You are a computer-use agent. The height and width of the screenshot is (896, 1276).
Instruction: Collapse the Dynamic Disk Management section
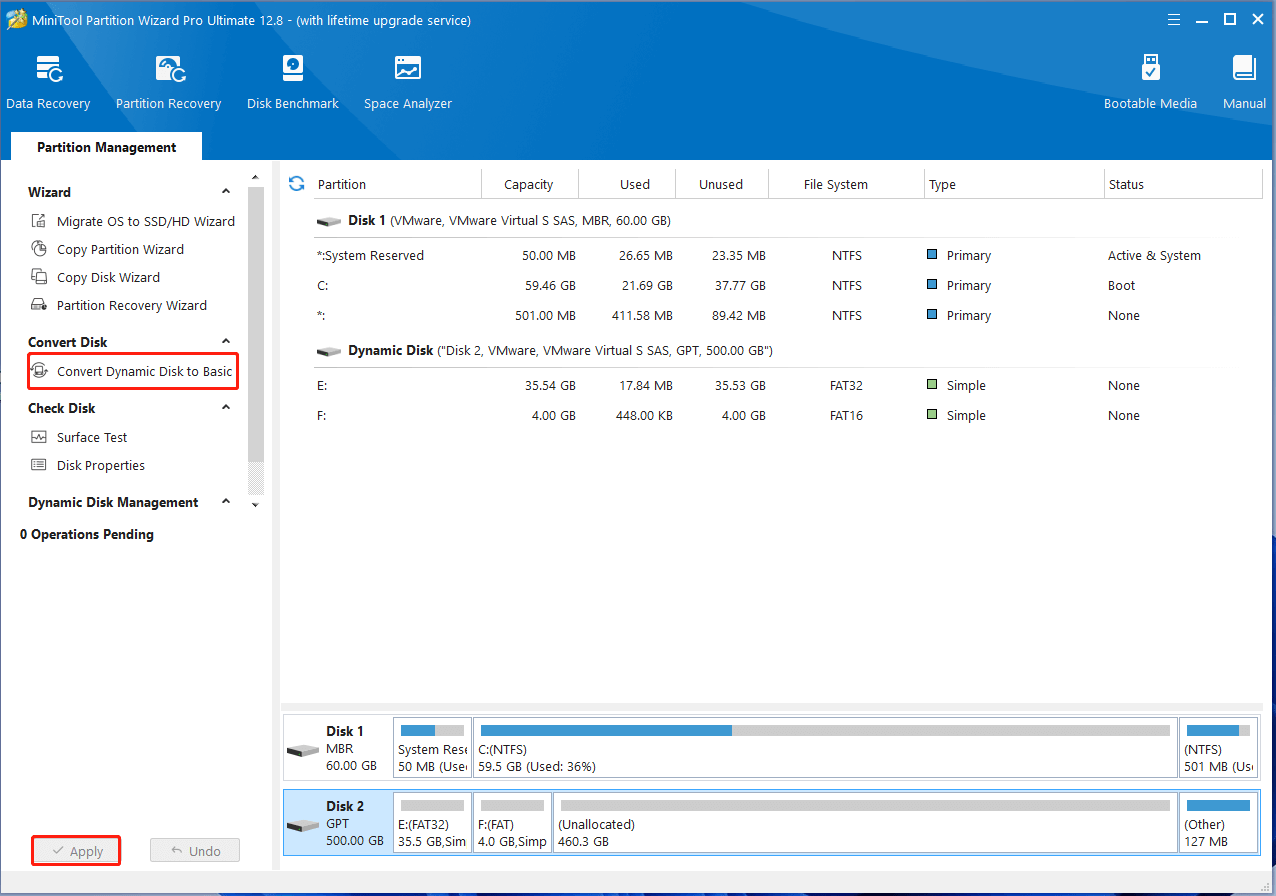click(x=226, y=502)
